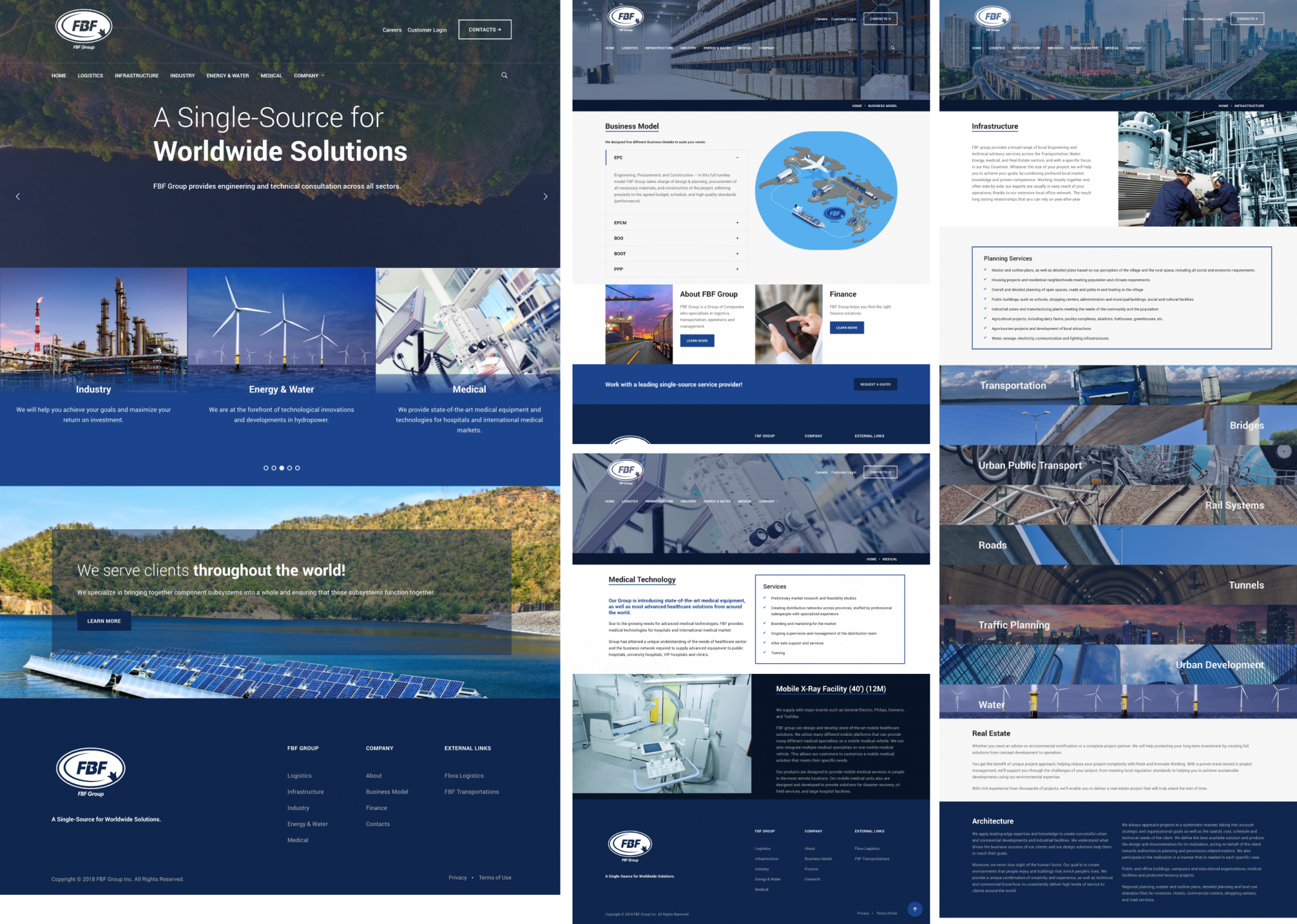This screenshot has height=924, width=1297.
Task: Click search icon on Infrastructure page header
Action: 1260,48
